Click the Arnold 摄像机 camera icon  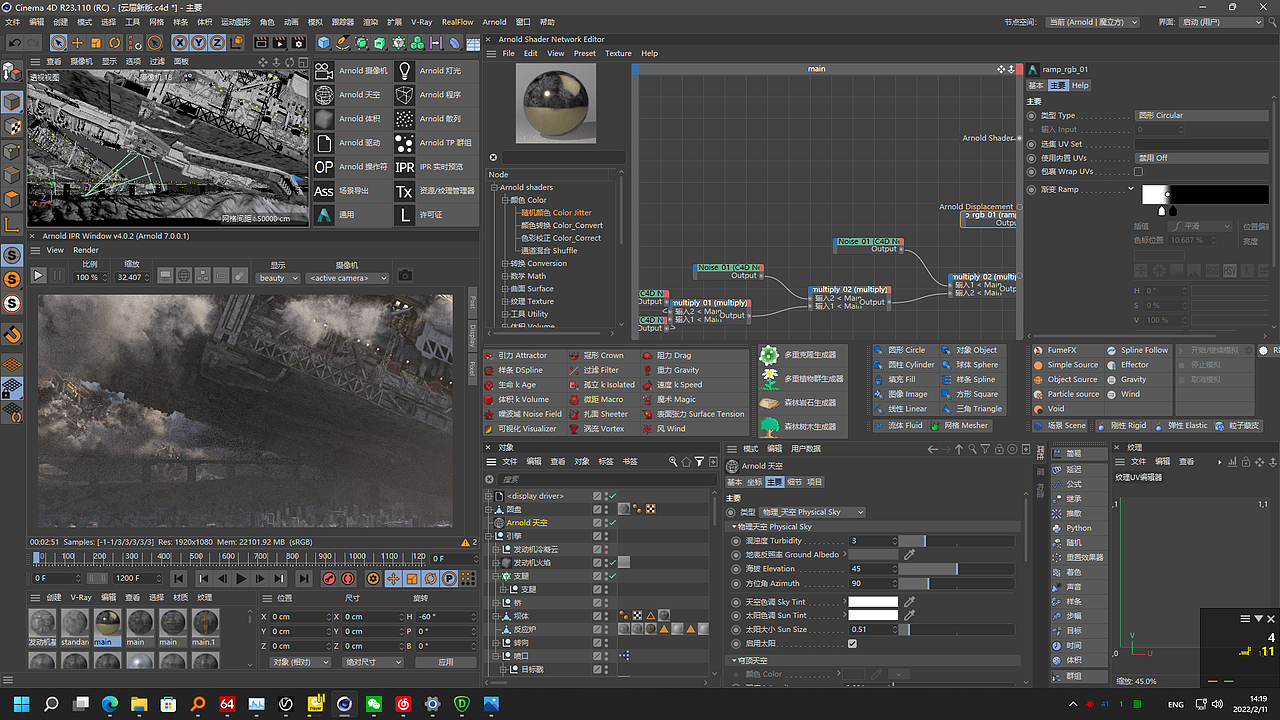click(x=324, y=71)
